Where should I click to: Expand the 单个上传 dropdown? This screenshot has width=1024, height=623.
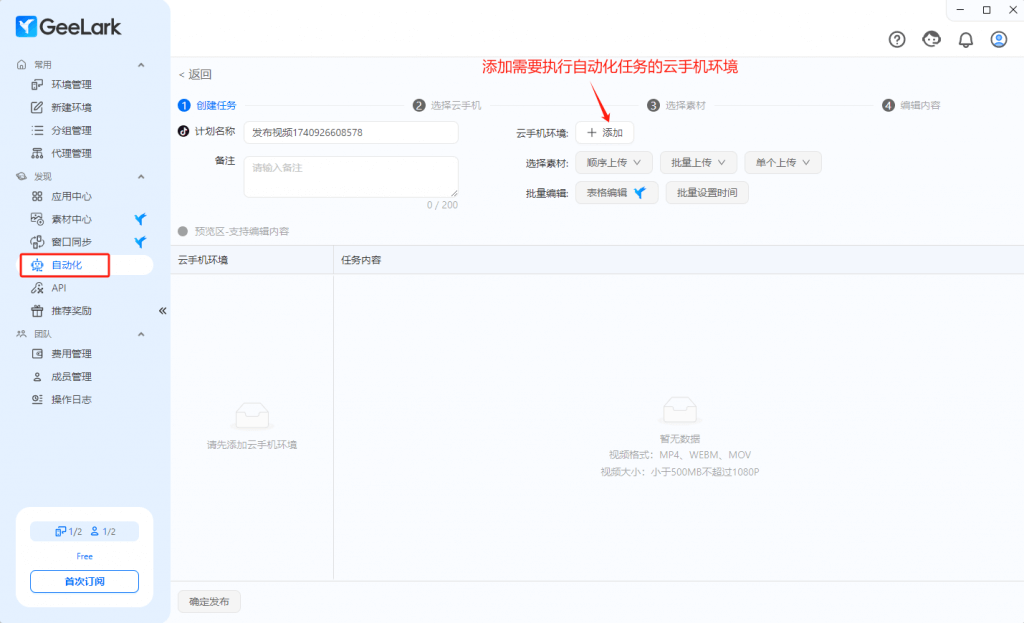coord(782,163)
